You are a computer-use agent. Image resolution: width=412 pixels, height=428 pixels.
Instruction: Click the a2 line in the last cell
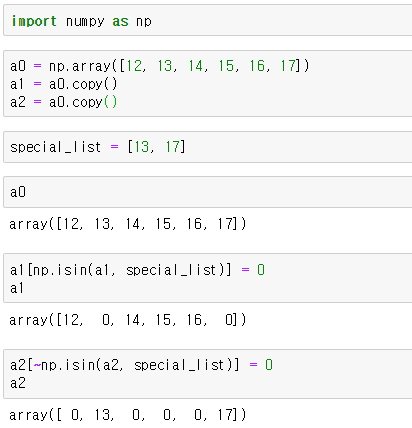pos(18,383)
